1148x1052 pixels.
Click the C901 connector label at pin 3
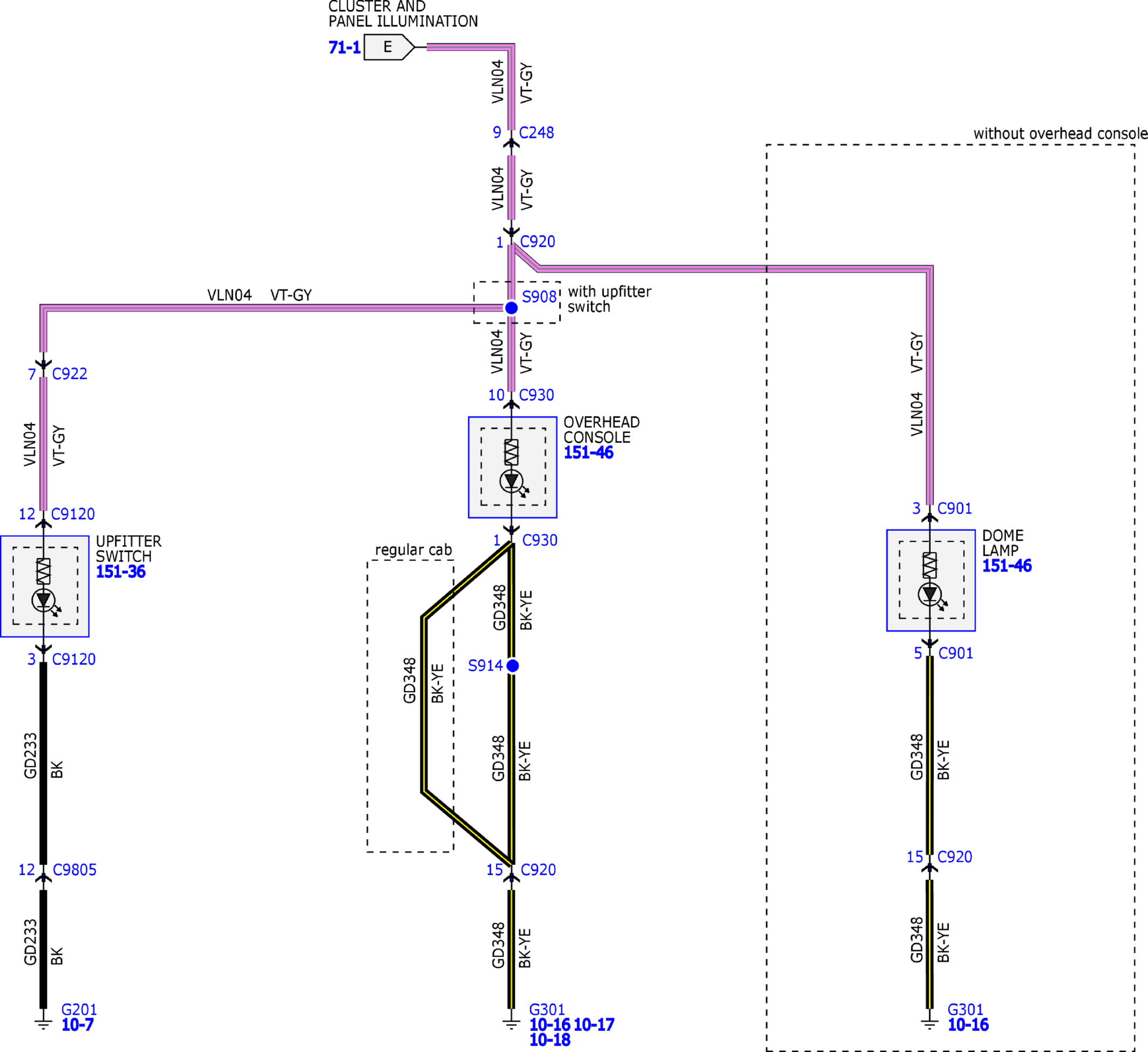pos(955,508)
